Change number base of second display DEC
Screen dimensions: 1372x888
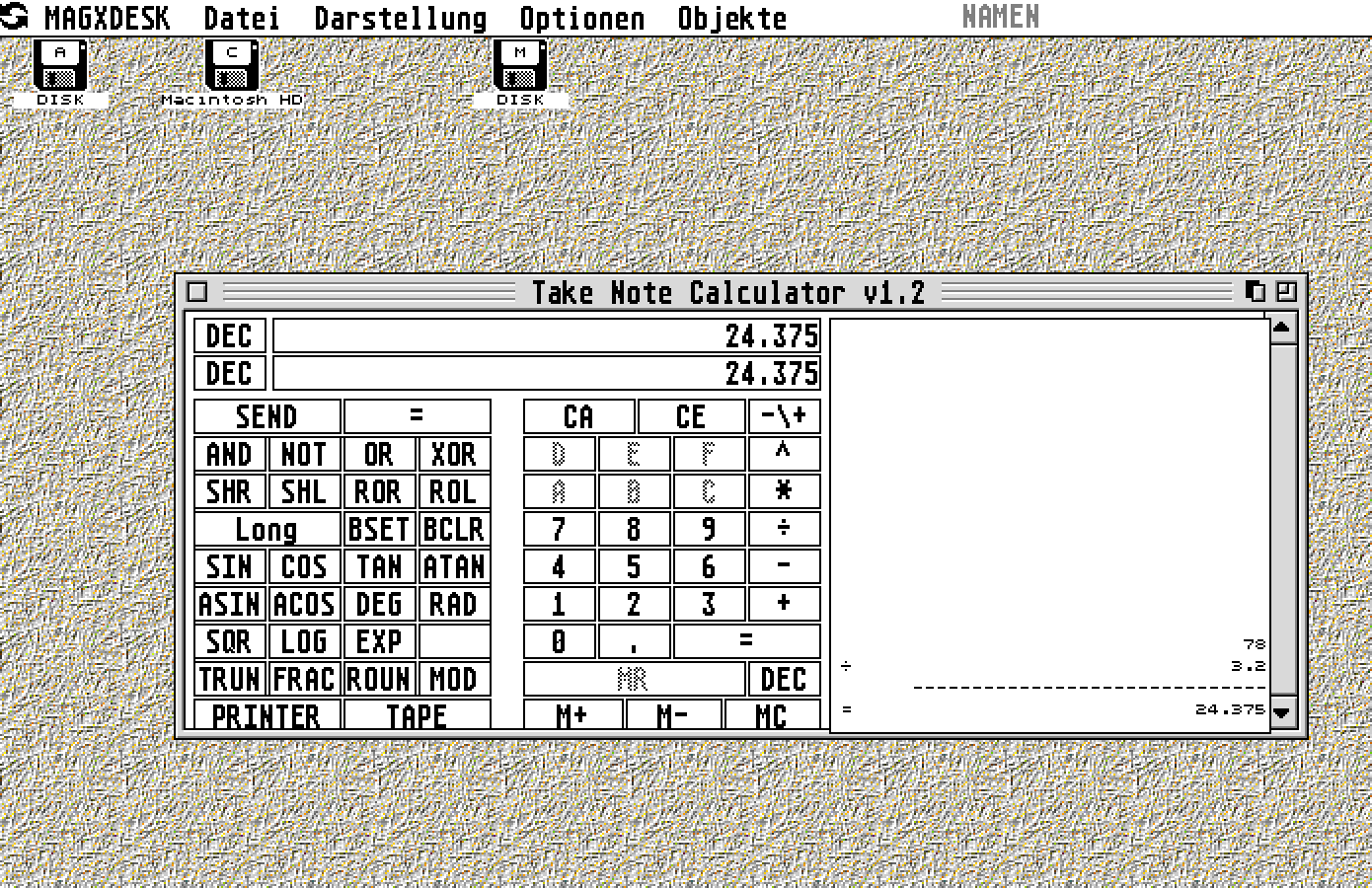tap(229, 374)
